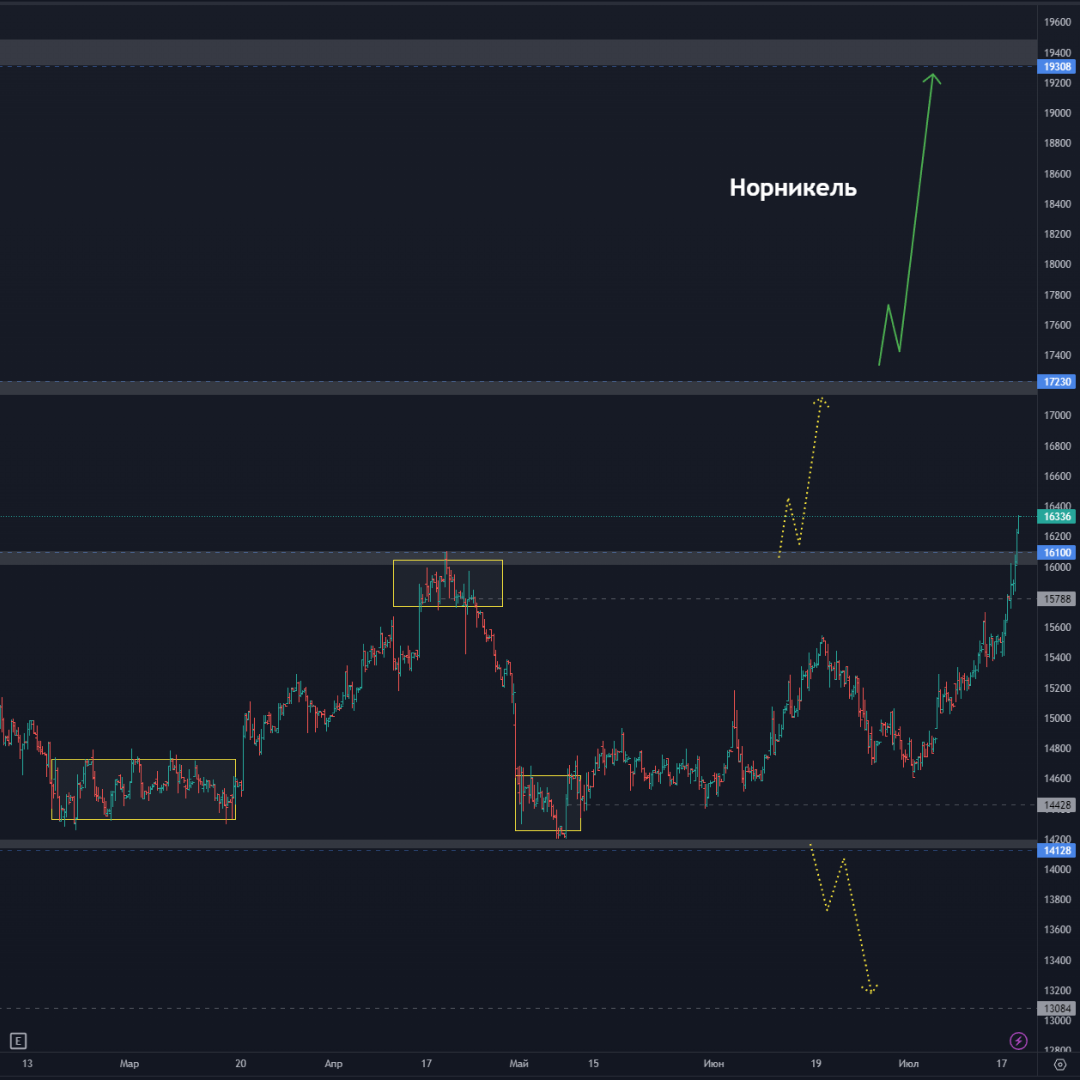Click the purple lightning bolt icon
This screenshot has height=1080, width=1080.
tap(1018, 1041)
